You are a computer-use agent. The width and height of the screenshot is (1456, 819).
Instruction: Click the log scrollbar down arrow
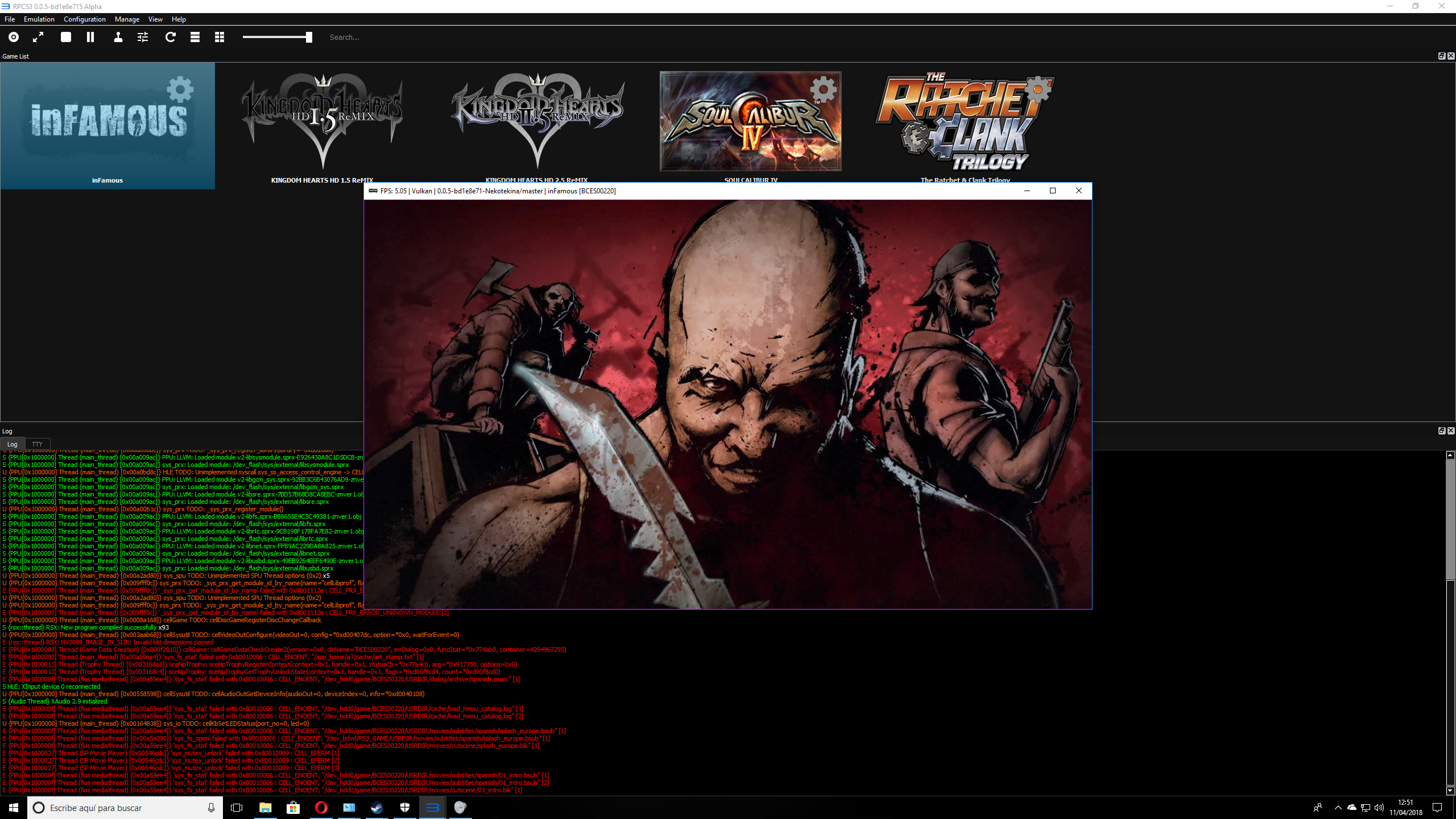[1450, 791]
